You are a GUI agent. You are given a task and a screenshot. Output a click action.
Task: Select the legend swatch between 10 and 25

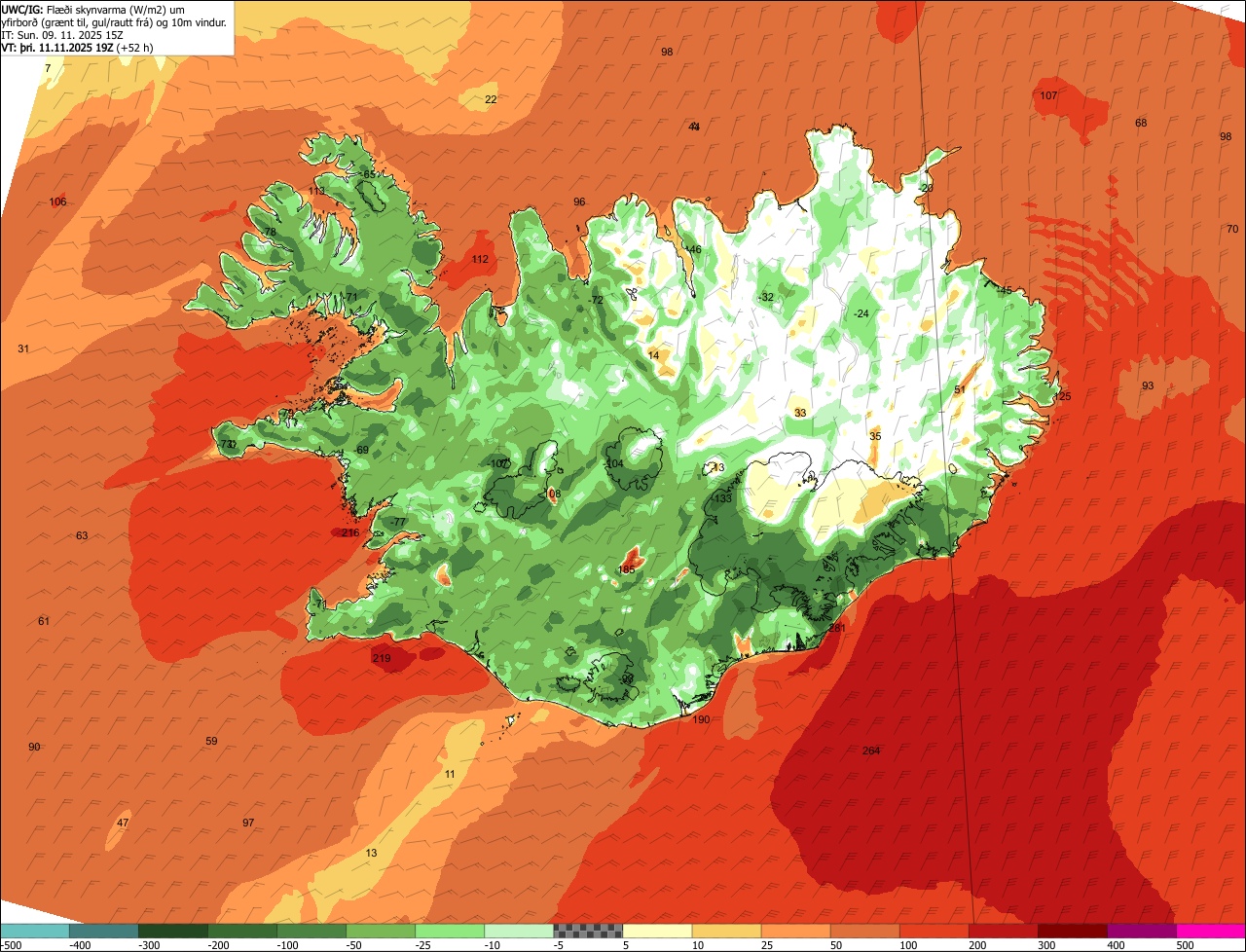[x=726, y=931]
